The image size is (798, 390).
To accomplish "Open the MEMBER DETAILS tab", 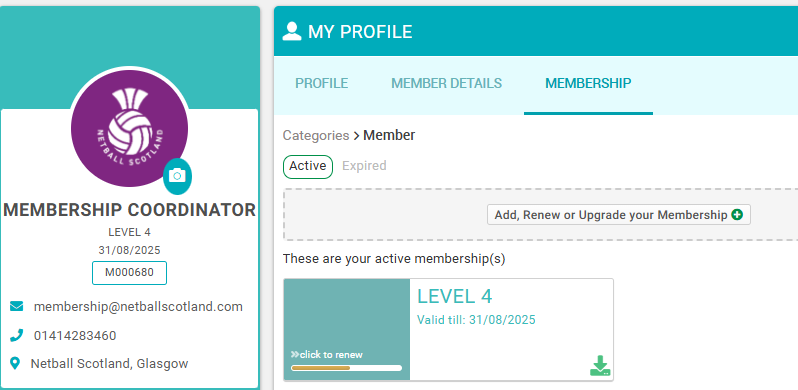I will pyautogui.click(x=446, y=83).
